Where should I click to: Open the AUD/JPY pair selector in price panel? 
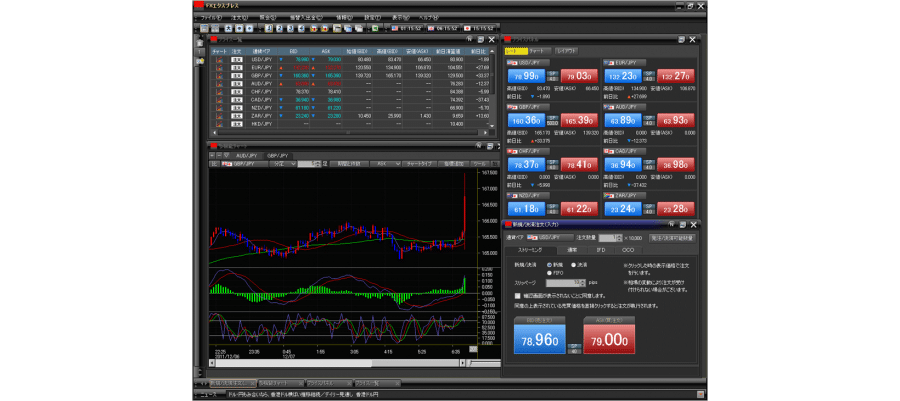pyautogui.click(x=626, y=107)
